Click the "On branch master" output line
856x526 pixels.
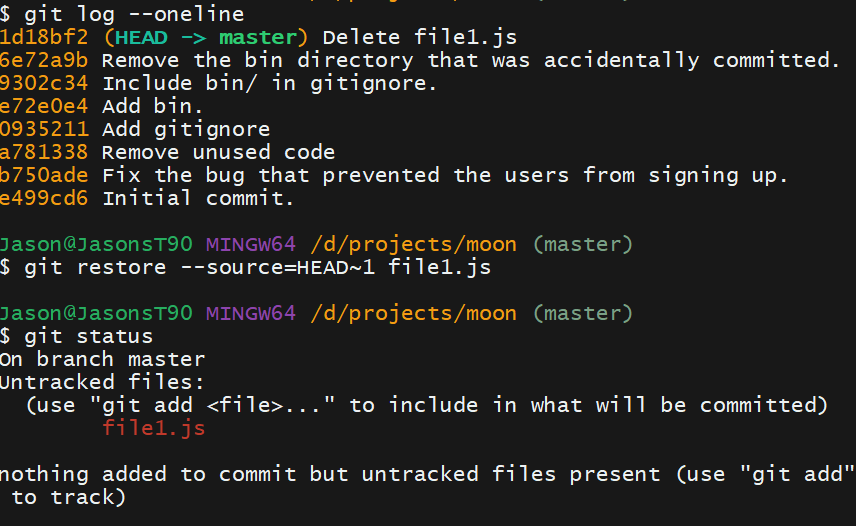pos(102,359)
